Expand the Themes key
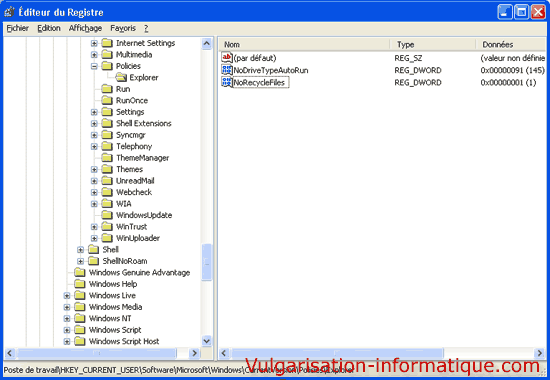The image size is (550, 380). coord(94,169)
